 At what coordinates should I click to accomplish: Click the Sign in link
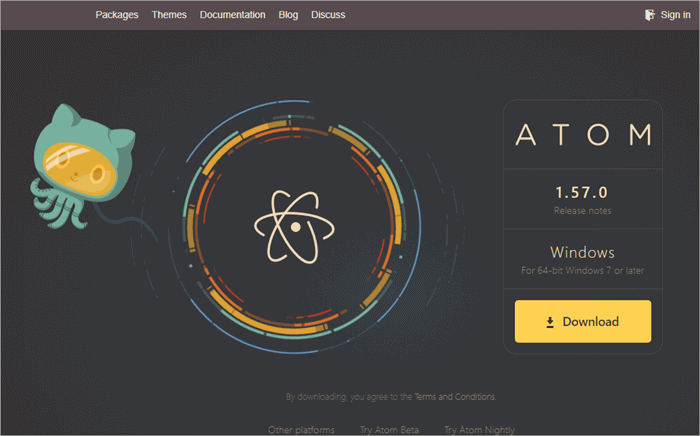(675, 15)
